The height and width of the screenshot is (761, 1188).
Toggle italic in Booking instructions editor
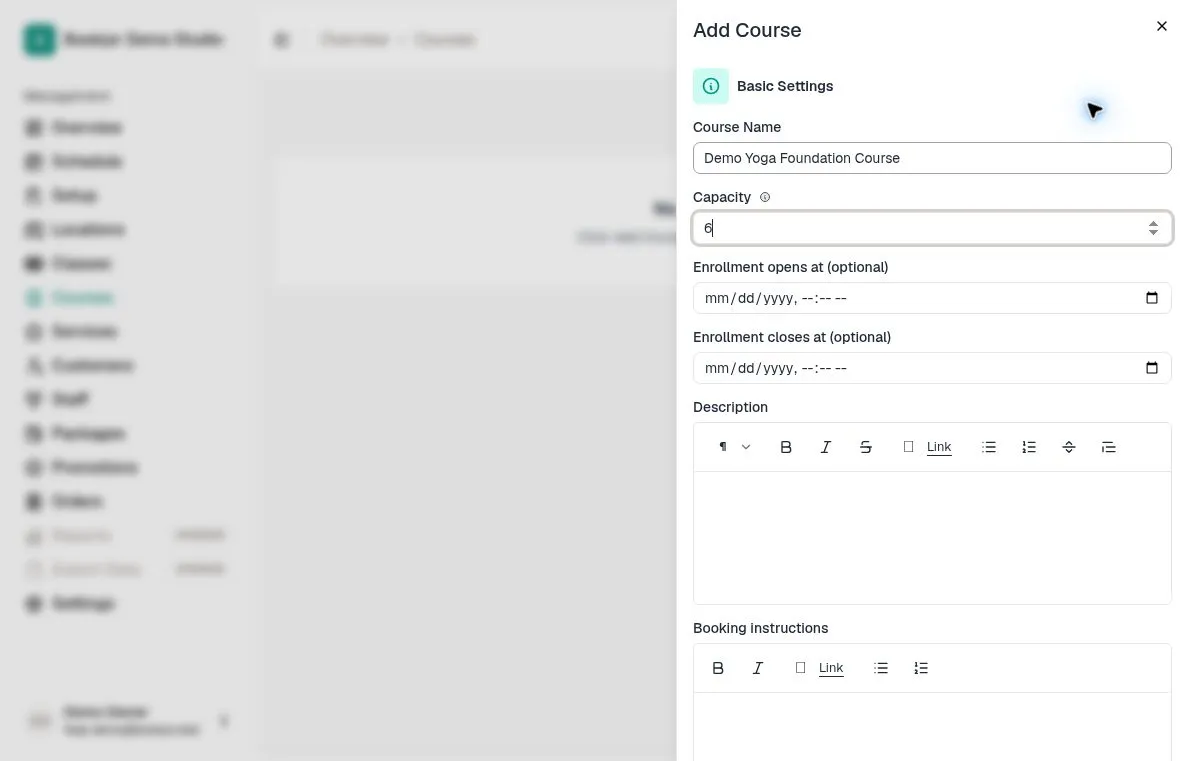click(x=758, y=669)
